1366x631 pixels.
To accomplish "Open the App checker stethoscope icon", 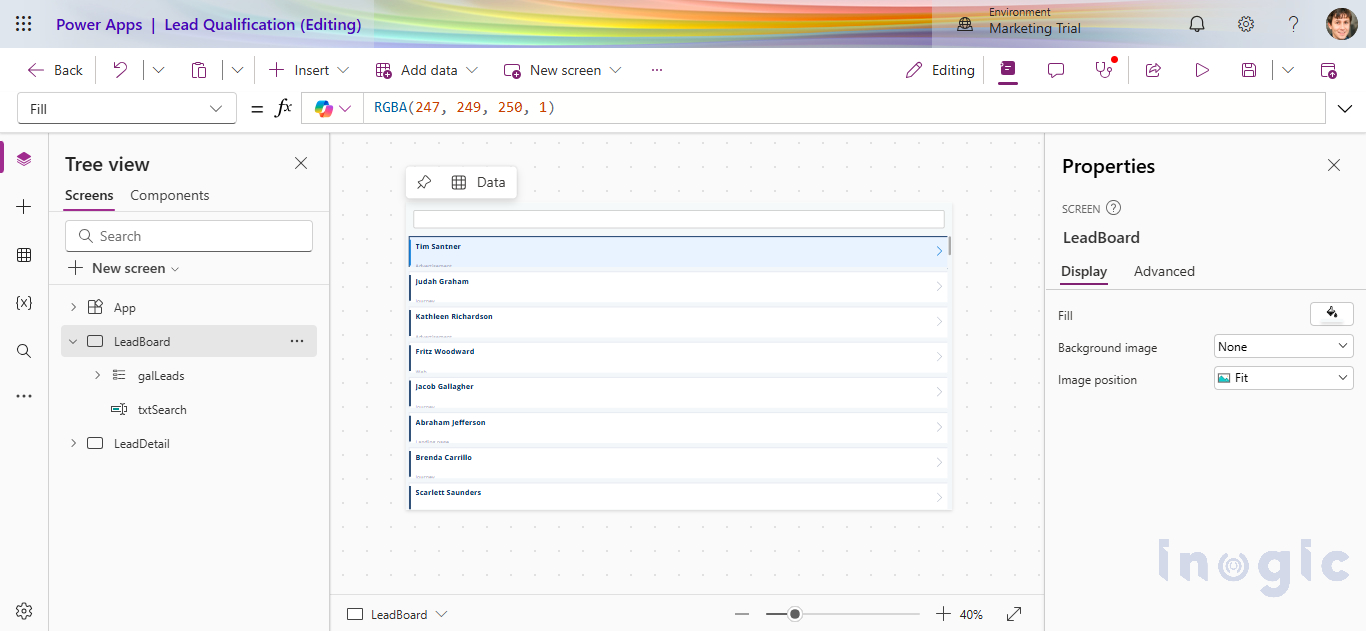I will pyautogui.click(x=1104, y=70).
